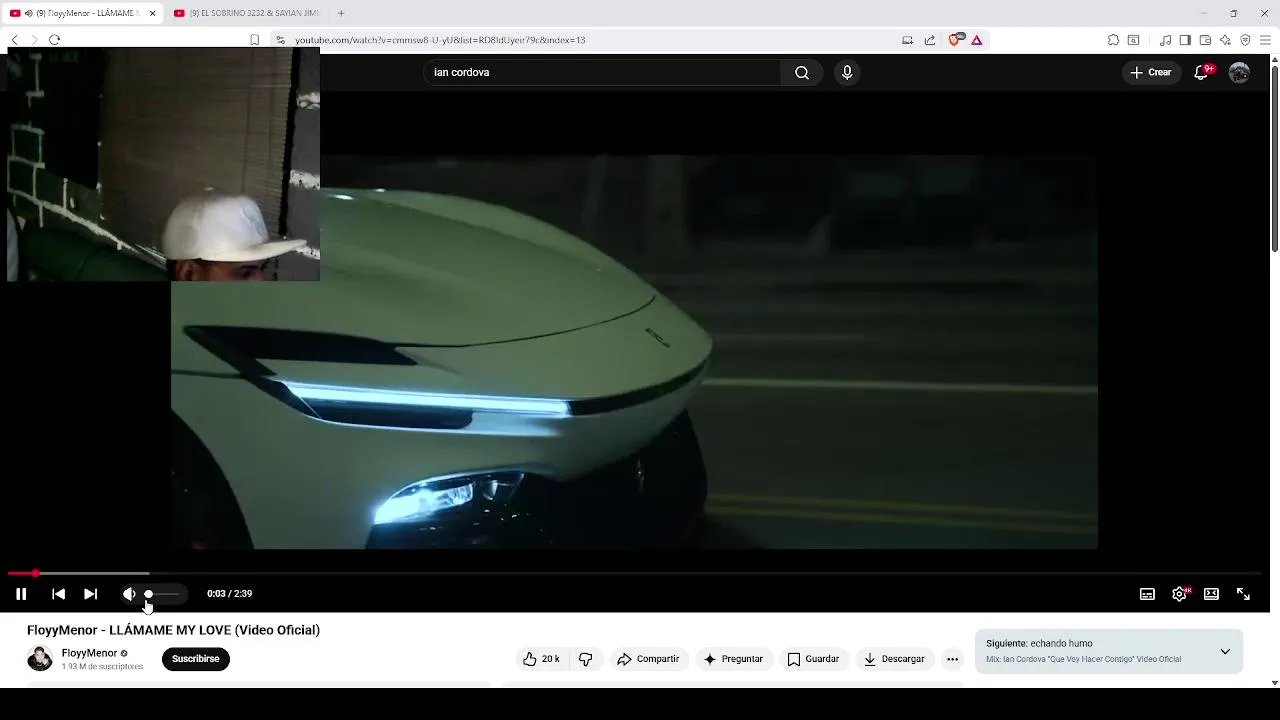
Task: Open the account avatar menu
Action: coord(1239,72)
